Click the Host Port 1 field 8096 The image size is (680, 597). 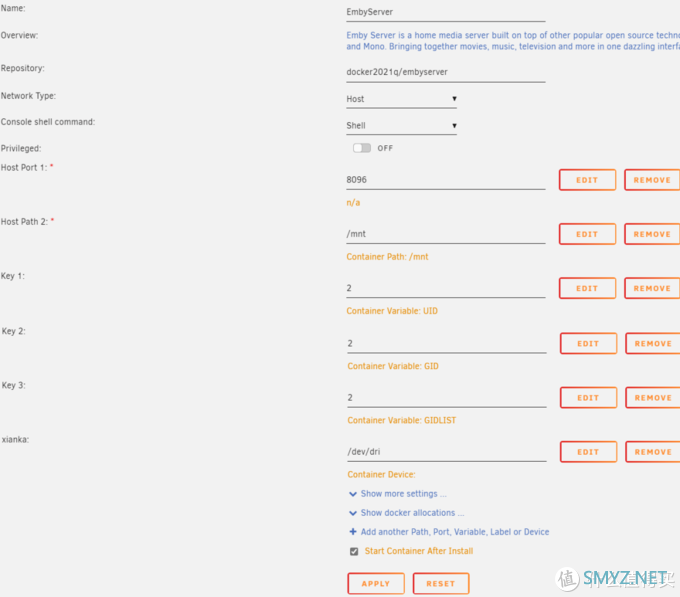pyautogui.click(x=445, y=180)
